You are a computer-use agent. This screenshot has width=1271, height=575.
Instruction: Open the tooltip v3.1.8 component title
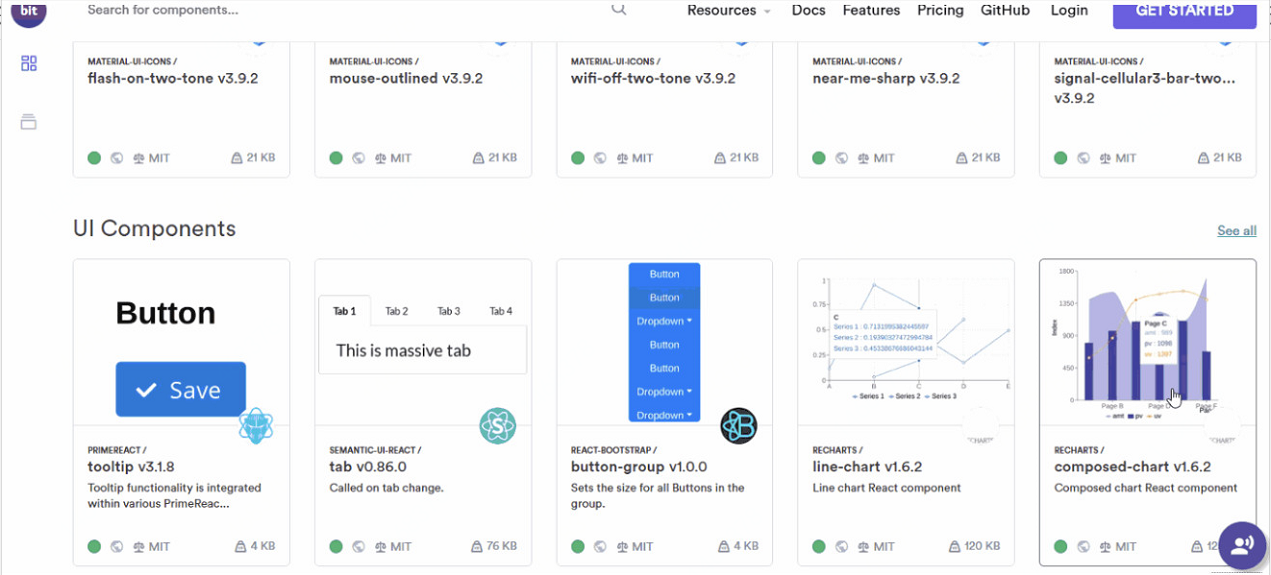click(131, 467)
